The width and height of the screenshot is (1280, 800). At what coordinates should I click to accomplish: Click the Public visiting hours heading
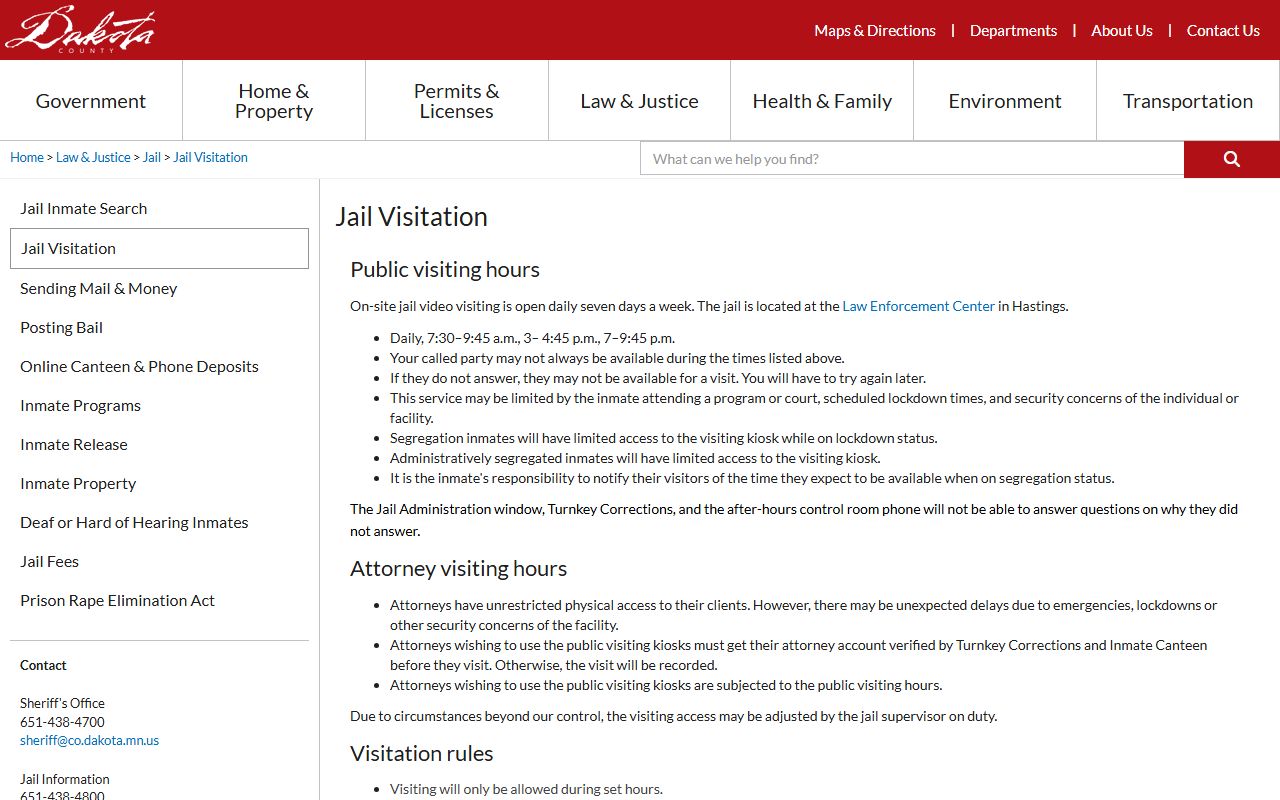(445, 269)
